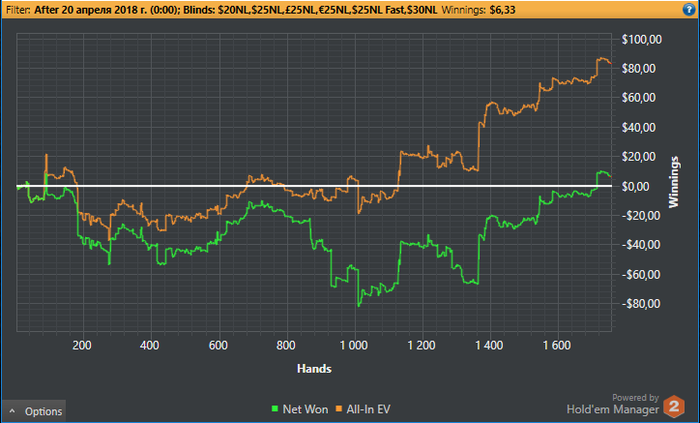700x423 pixels.
Task: Click the Options chevron arrow
Action: pos(12,411)
